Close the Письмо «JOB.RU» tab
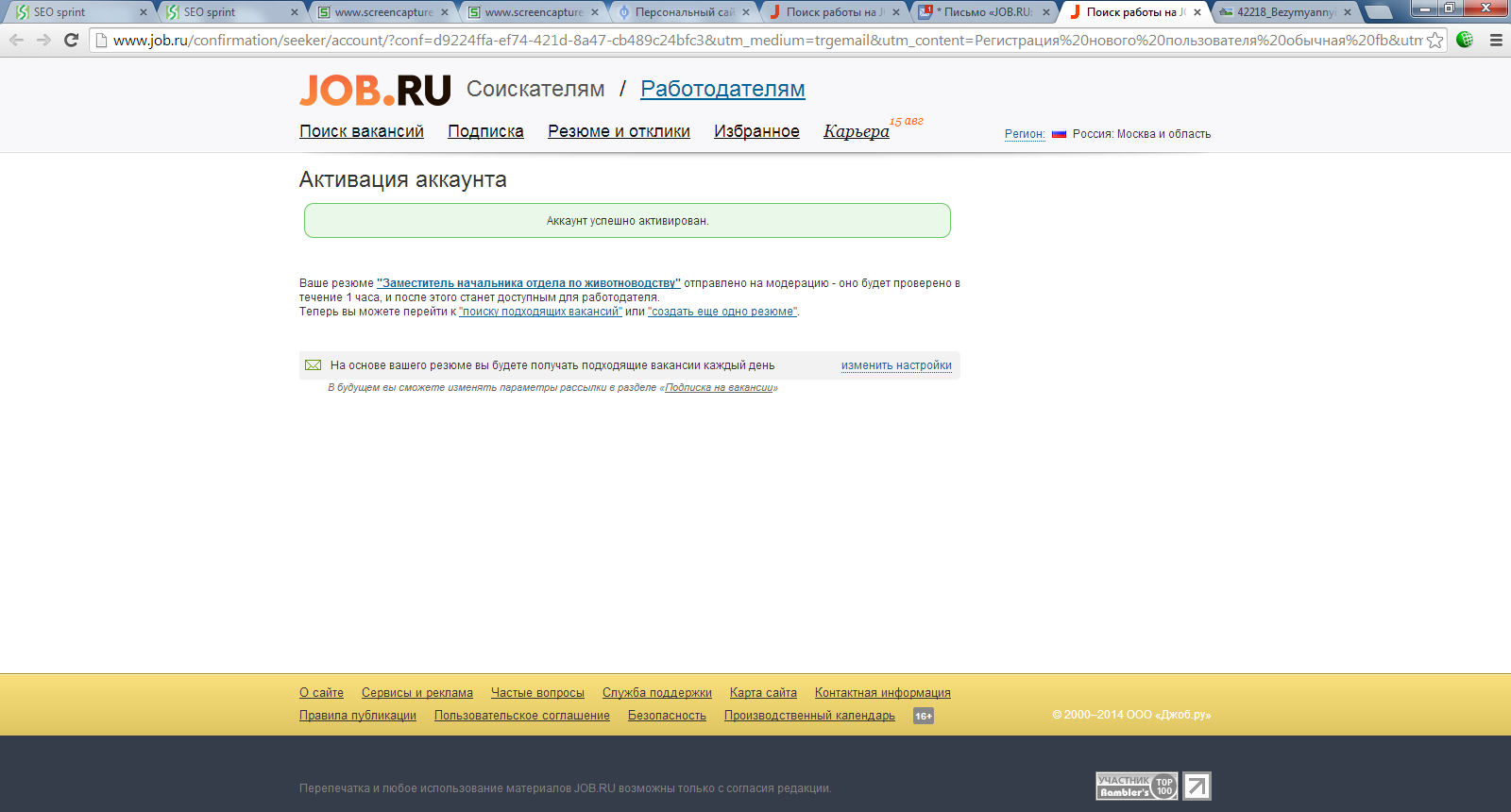Viewport: 1511px width, 812px height. tap(1046, 12)
